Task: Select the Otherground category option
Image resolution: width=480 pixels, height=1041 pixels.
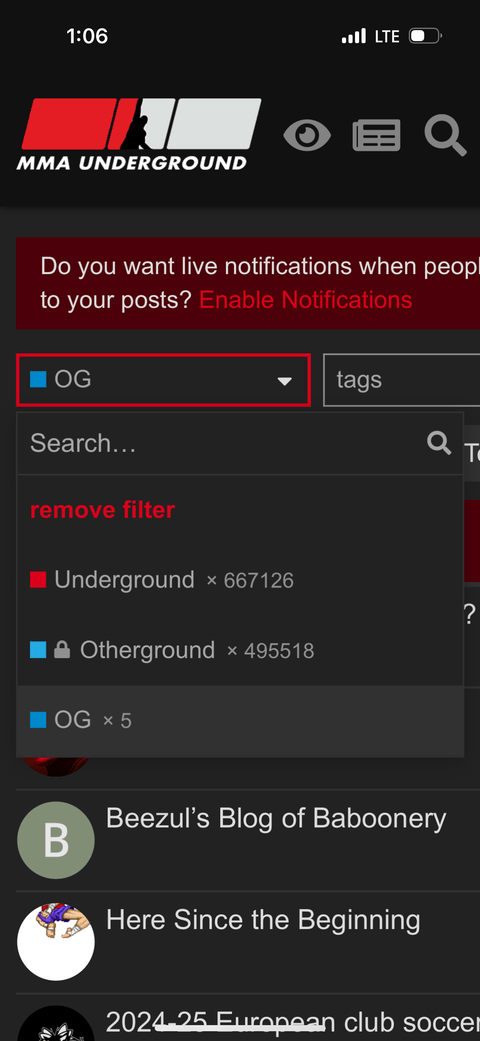Action: pyautogui.click(x=240, y=650)
